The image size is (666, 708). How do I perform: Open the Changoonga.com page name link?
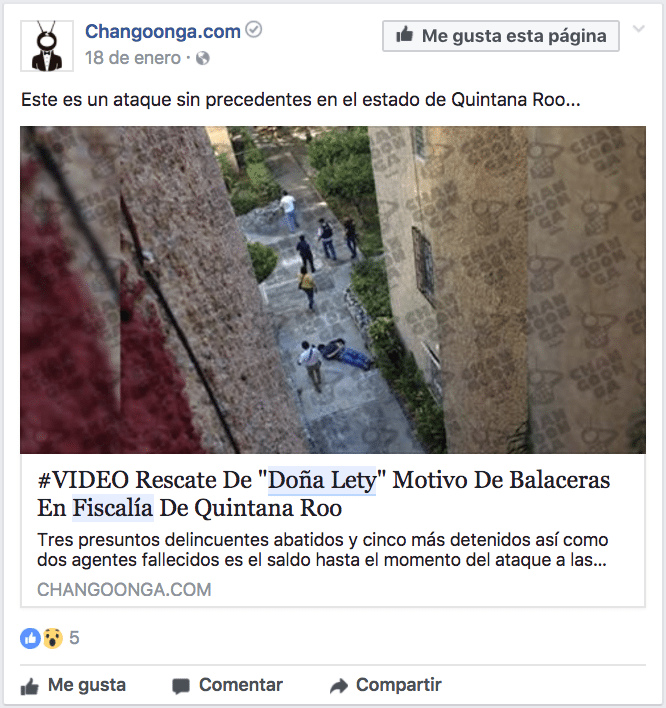[163, 31]
